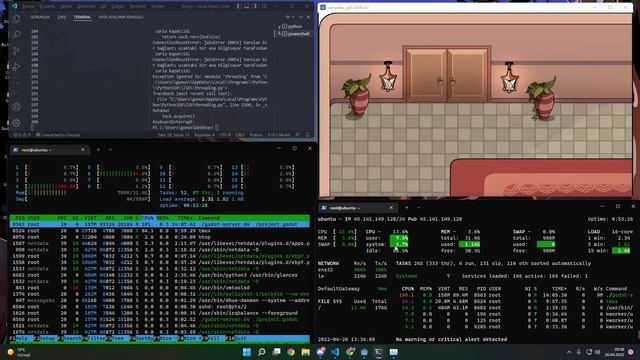
Task: Toggle VS Code panel layout icon
Action: click(x=247, y=6)
